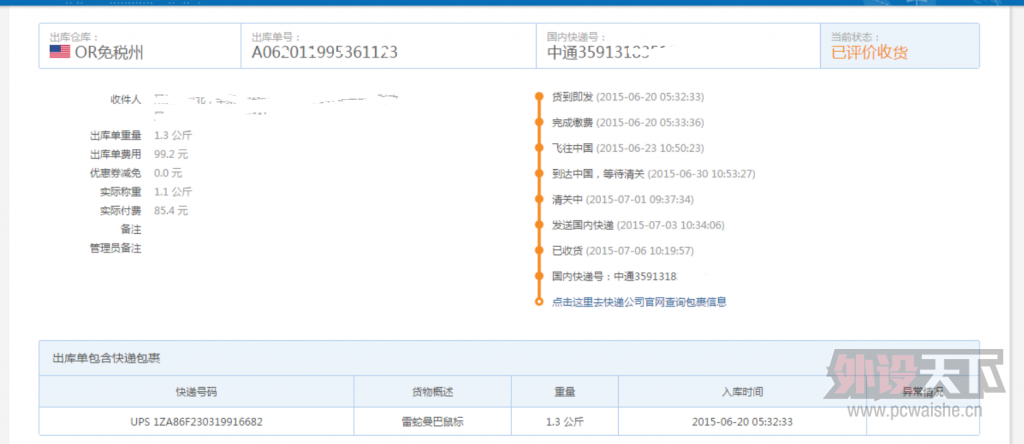
Task: Click the 货物概述 column header
Action: pos(432,391)
